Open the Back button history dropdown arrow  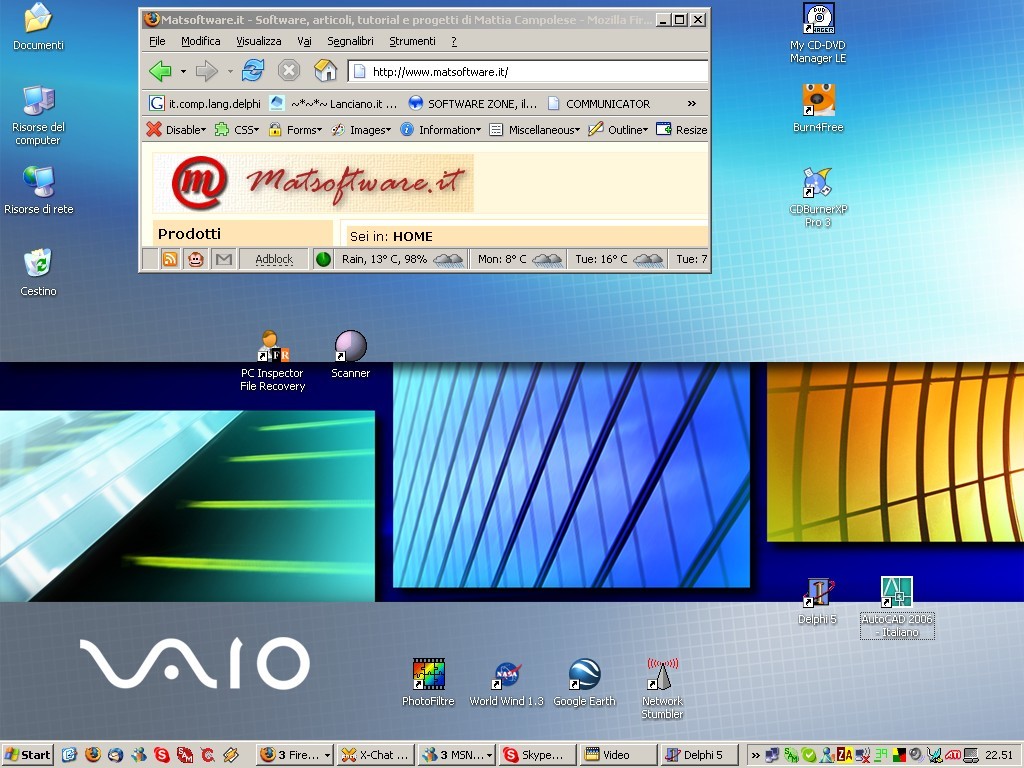[184, 71]
